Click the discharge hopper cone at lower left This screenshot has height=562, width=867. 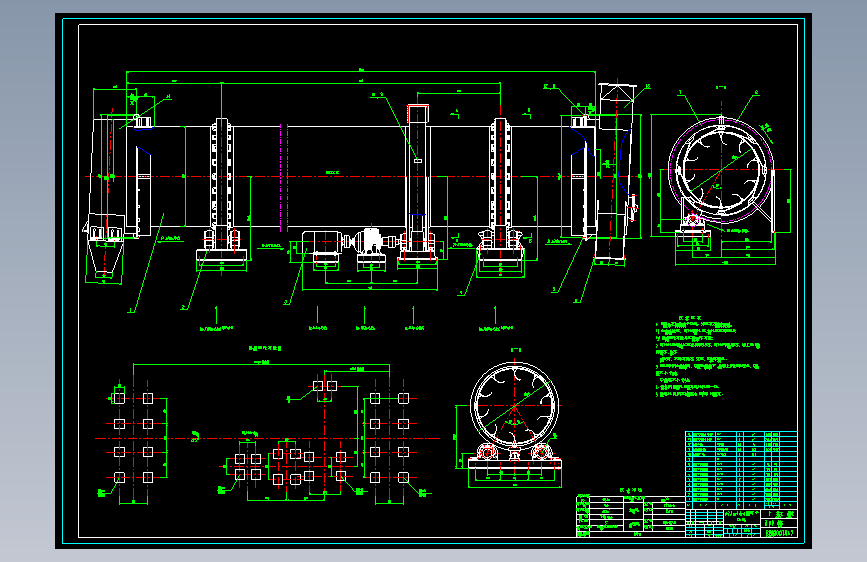pos(105,257)
